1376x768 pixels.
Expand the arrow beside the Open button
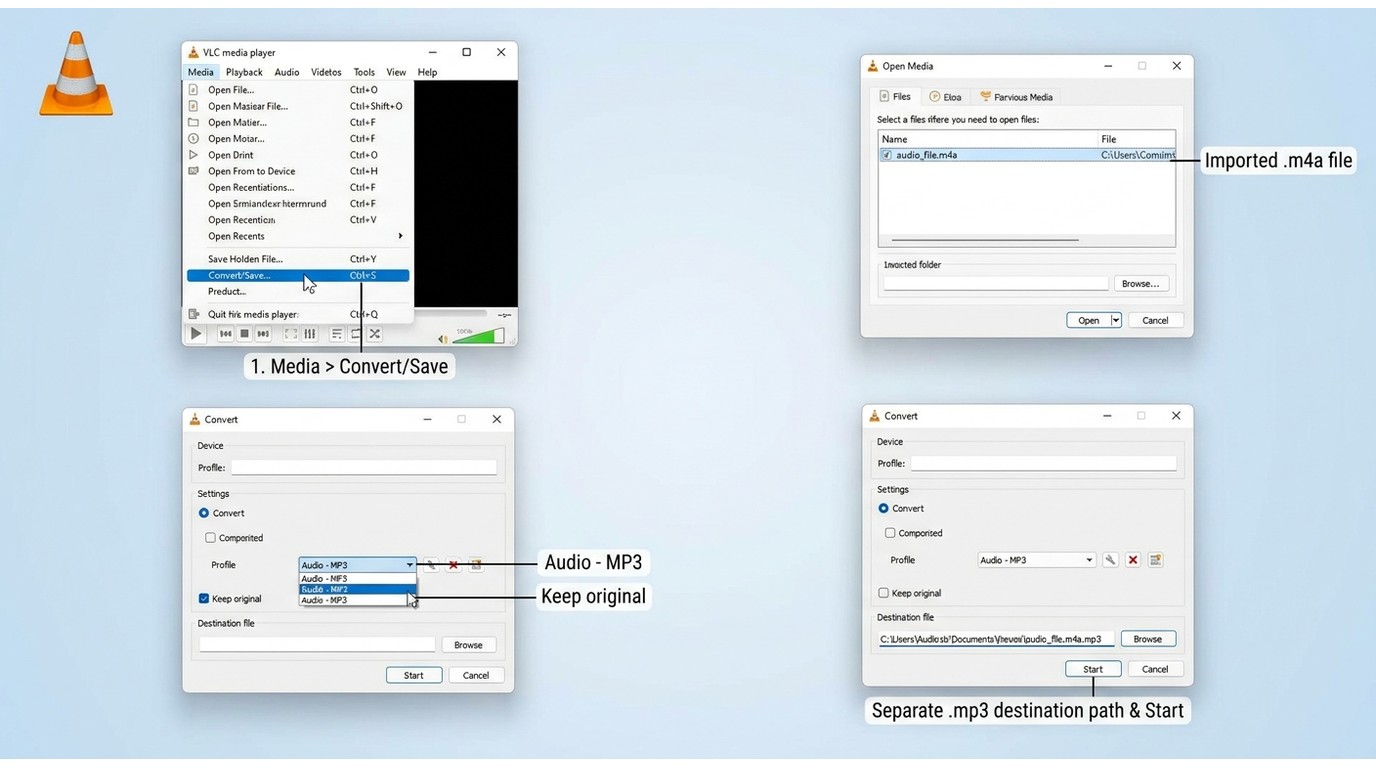pos(1116,320)
